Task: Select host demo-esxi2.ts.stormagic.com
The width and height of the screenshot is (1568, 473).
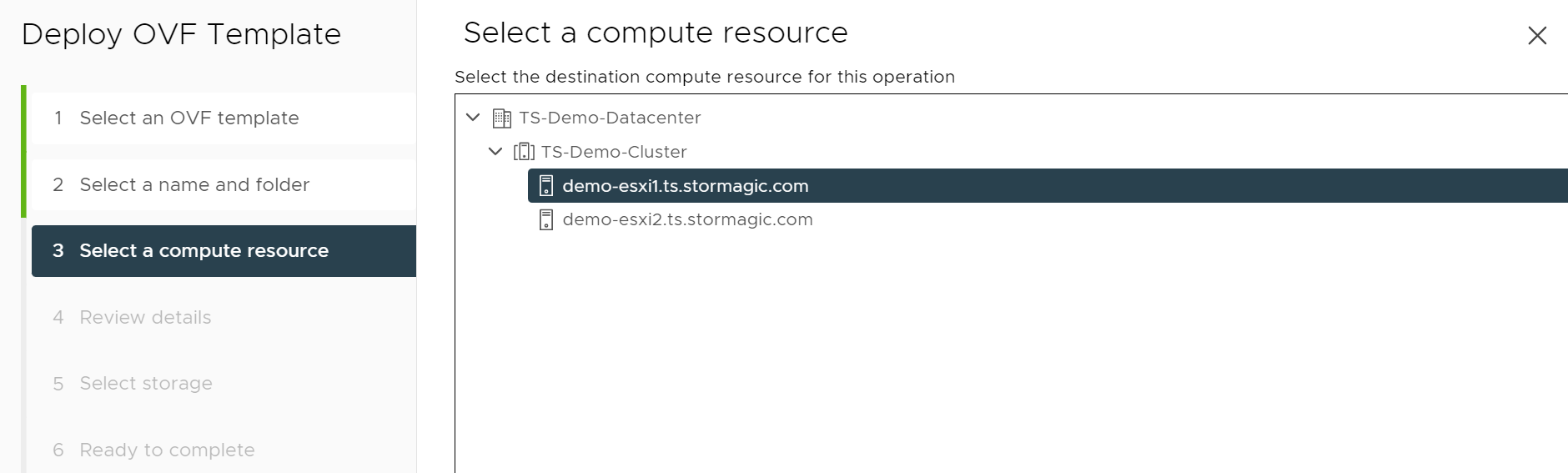Action: coord(687,219)
